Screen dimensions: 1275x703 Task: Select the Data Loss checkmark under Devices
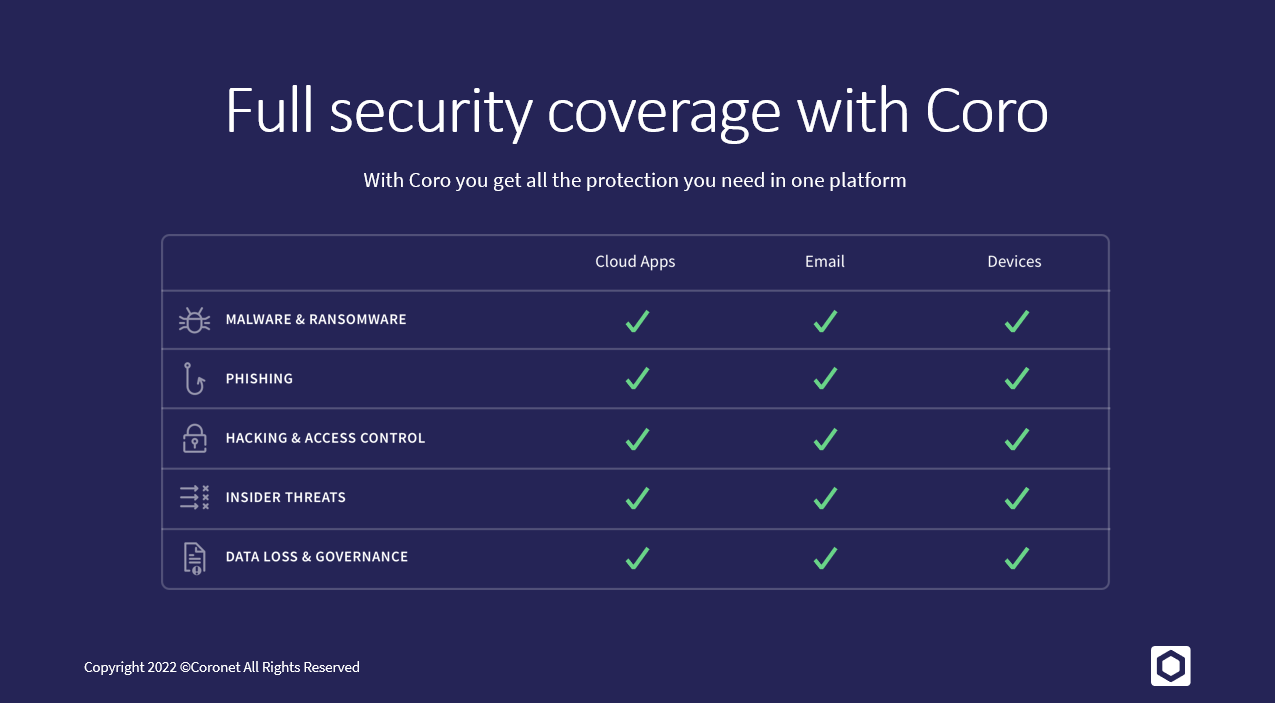(1017, 557)
